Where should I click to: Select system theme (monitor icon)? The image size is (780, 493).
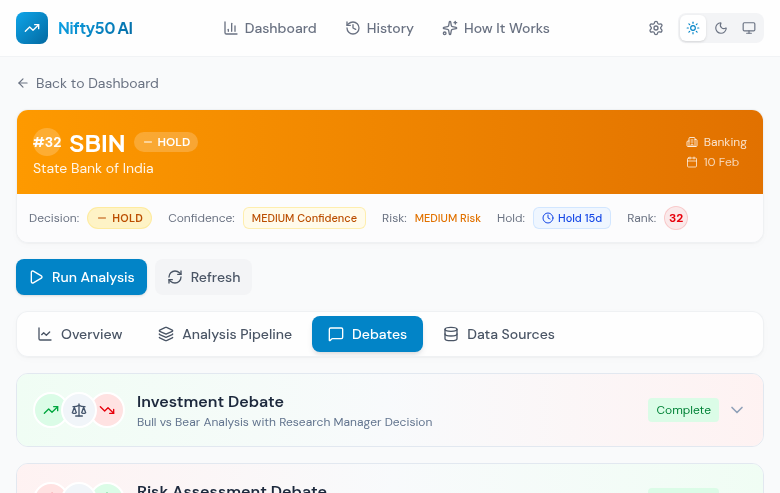(749, 28)
